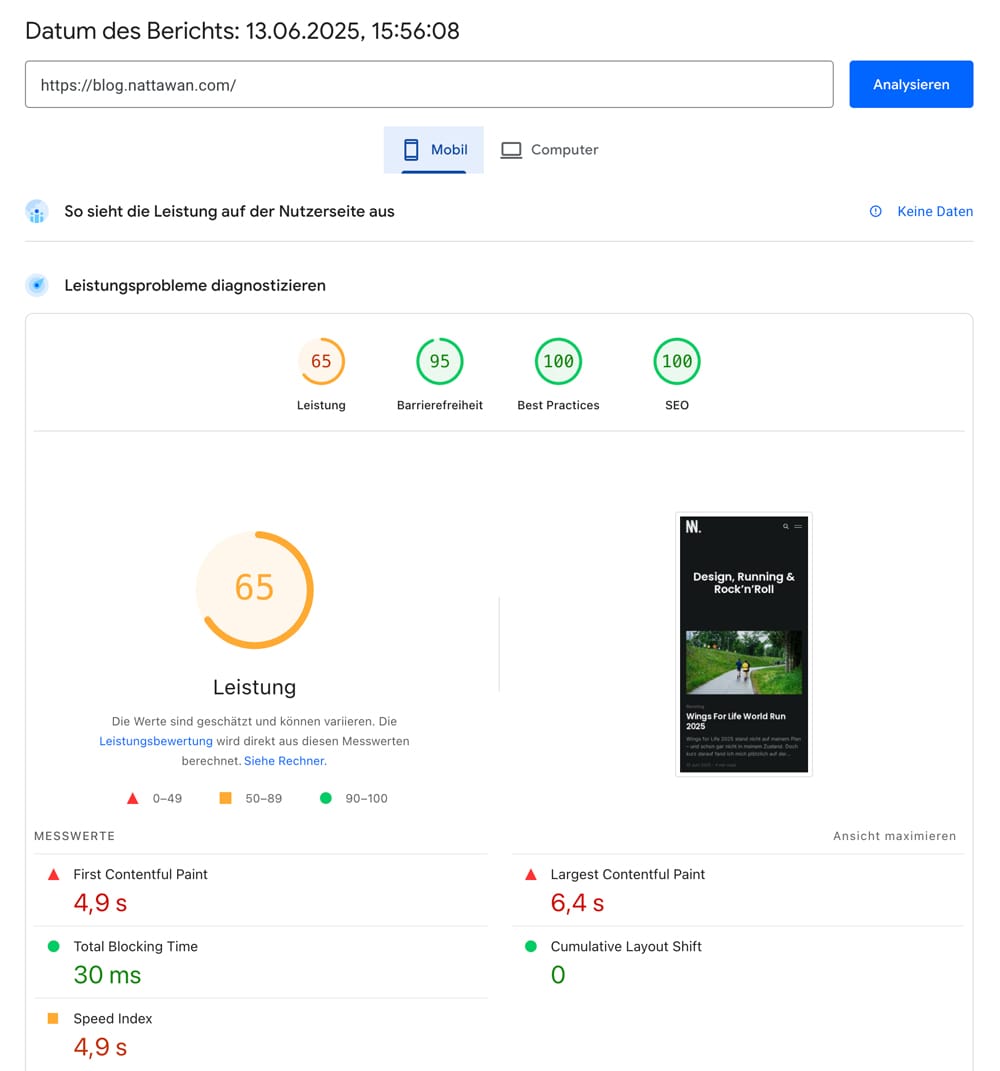
Task: Click 'So sieht die Leistung auf der Nutzerseite aus'
Action: point(230,212)
